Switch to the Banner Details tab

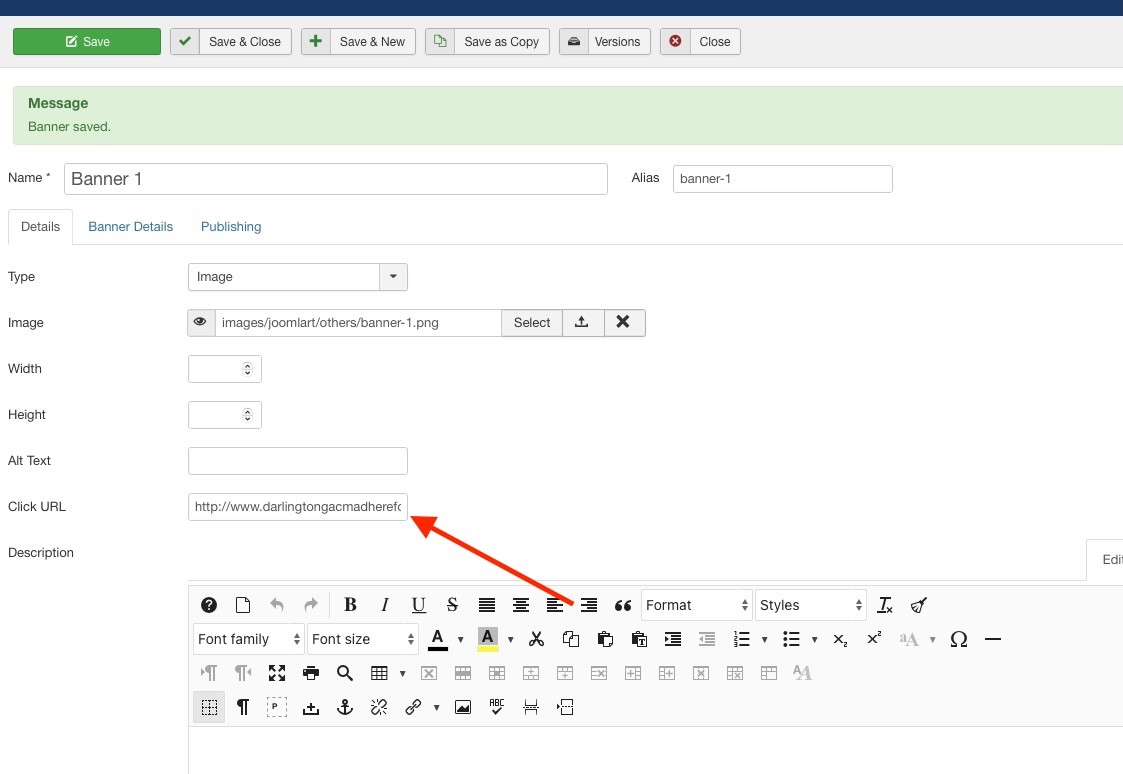point(130,227)
